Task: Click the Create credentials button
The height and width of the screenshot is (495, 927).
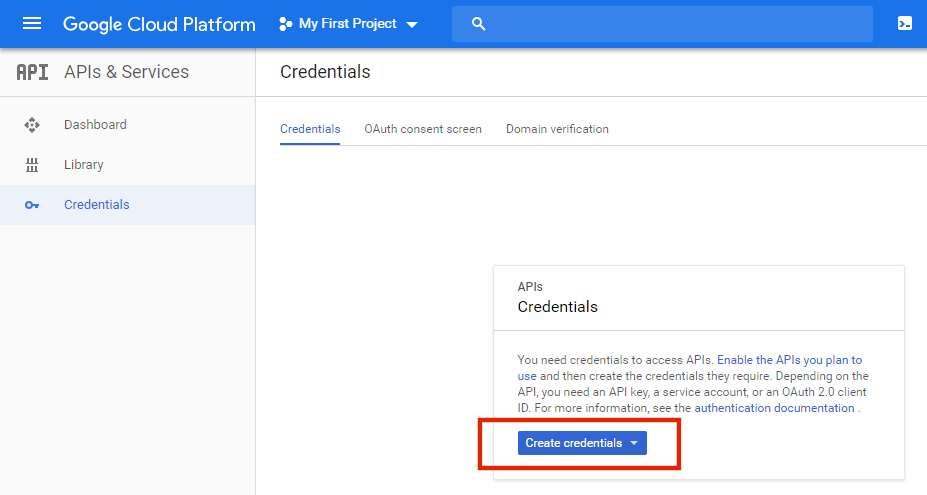Action: coord(582,443)
